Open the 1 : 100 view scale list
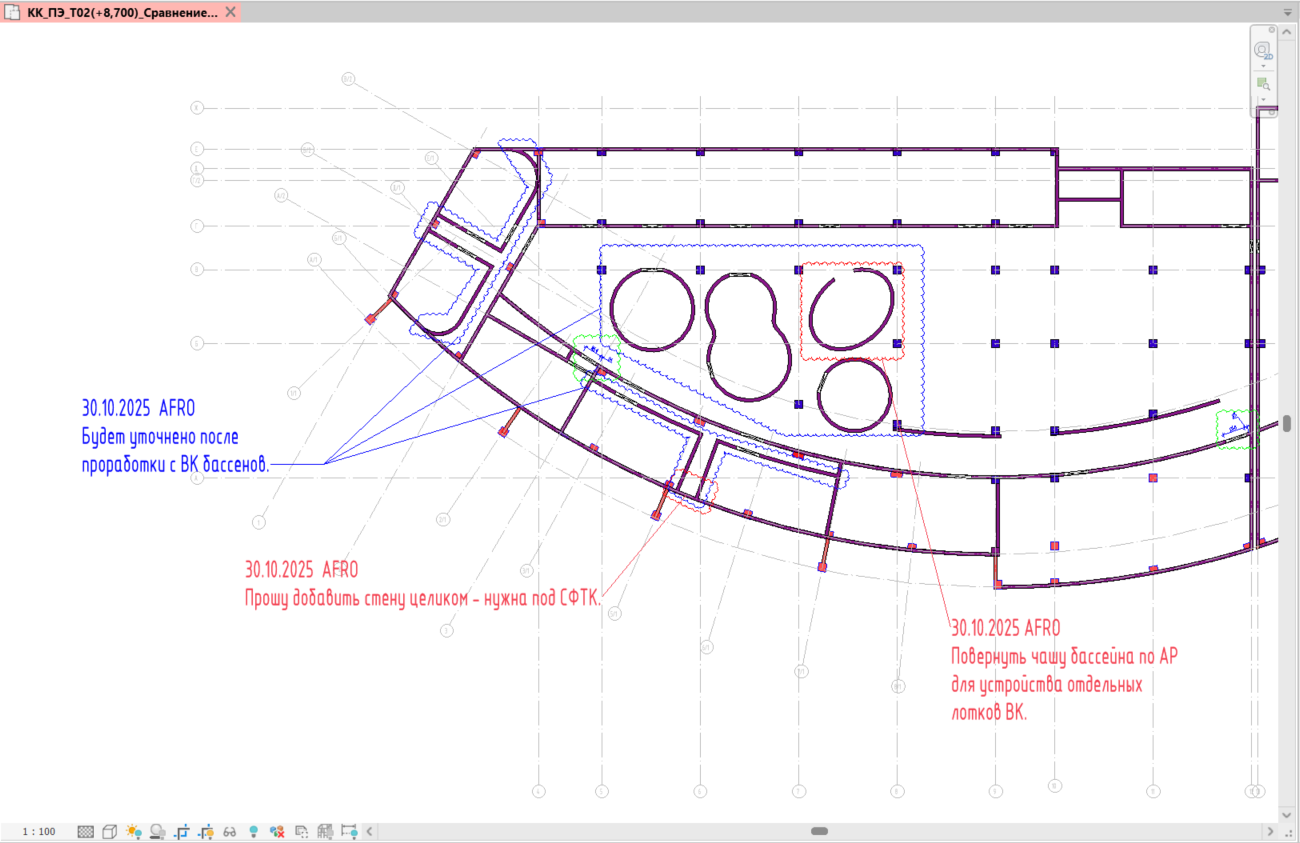Image resolution: width=1300 pixels, height=843 pixels. click(40, 831)
